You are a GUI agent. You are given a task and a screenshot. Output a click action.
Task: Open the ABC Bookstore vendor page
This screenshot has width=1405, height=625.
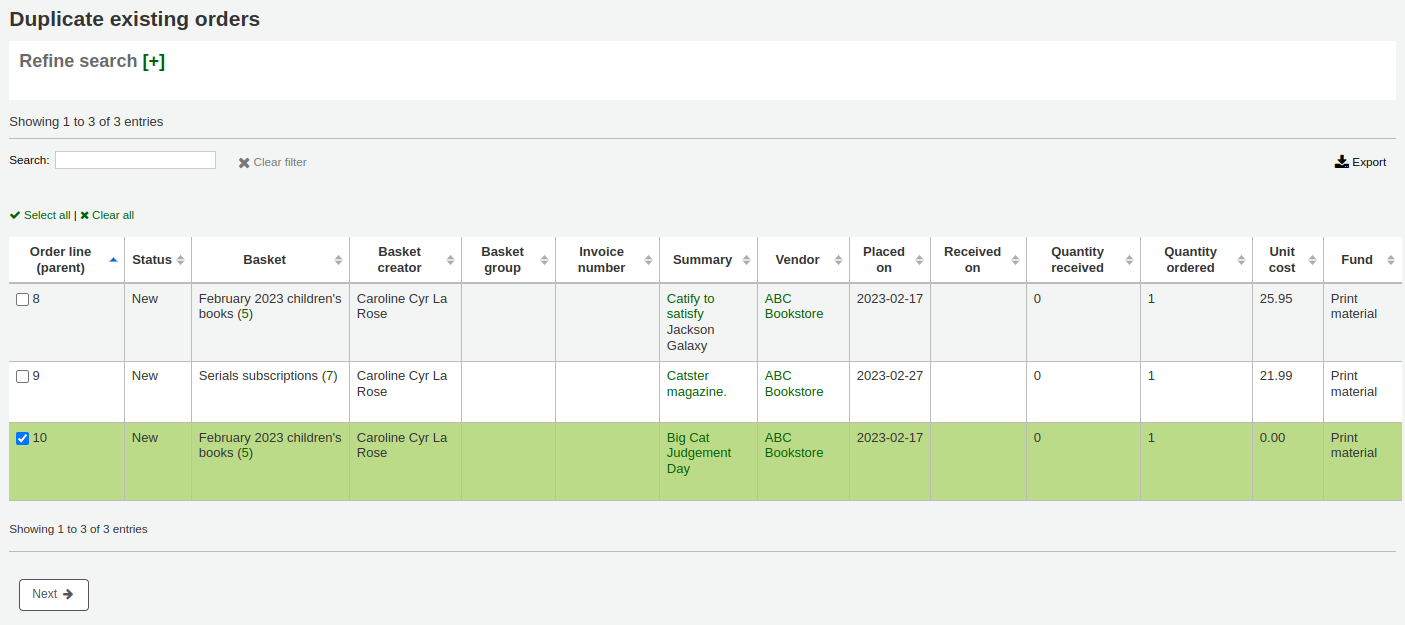pyautogui.click(x=793, y=306)
